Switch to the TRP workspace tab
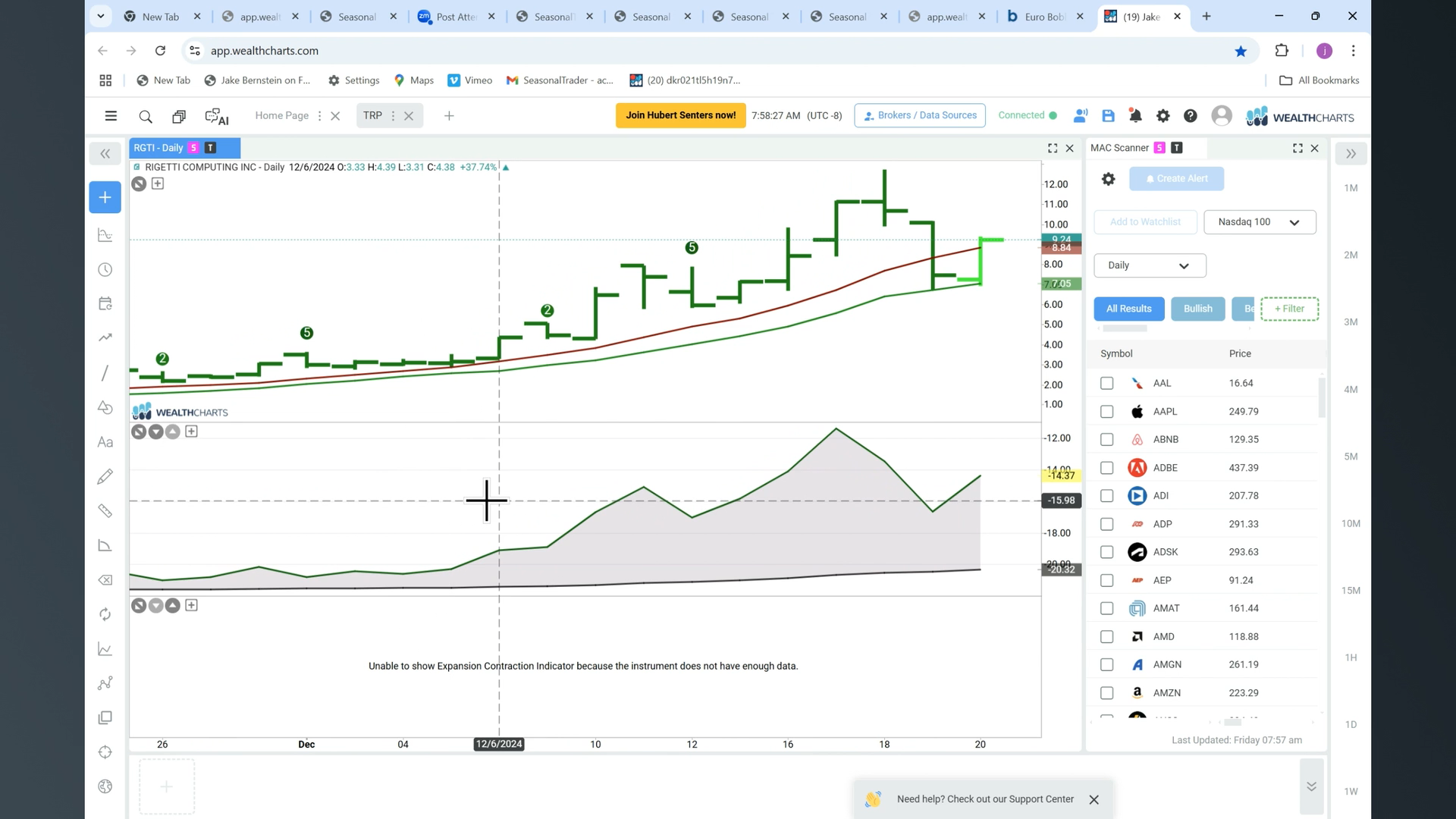 pos(372,115)
